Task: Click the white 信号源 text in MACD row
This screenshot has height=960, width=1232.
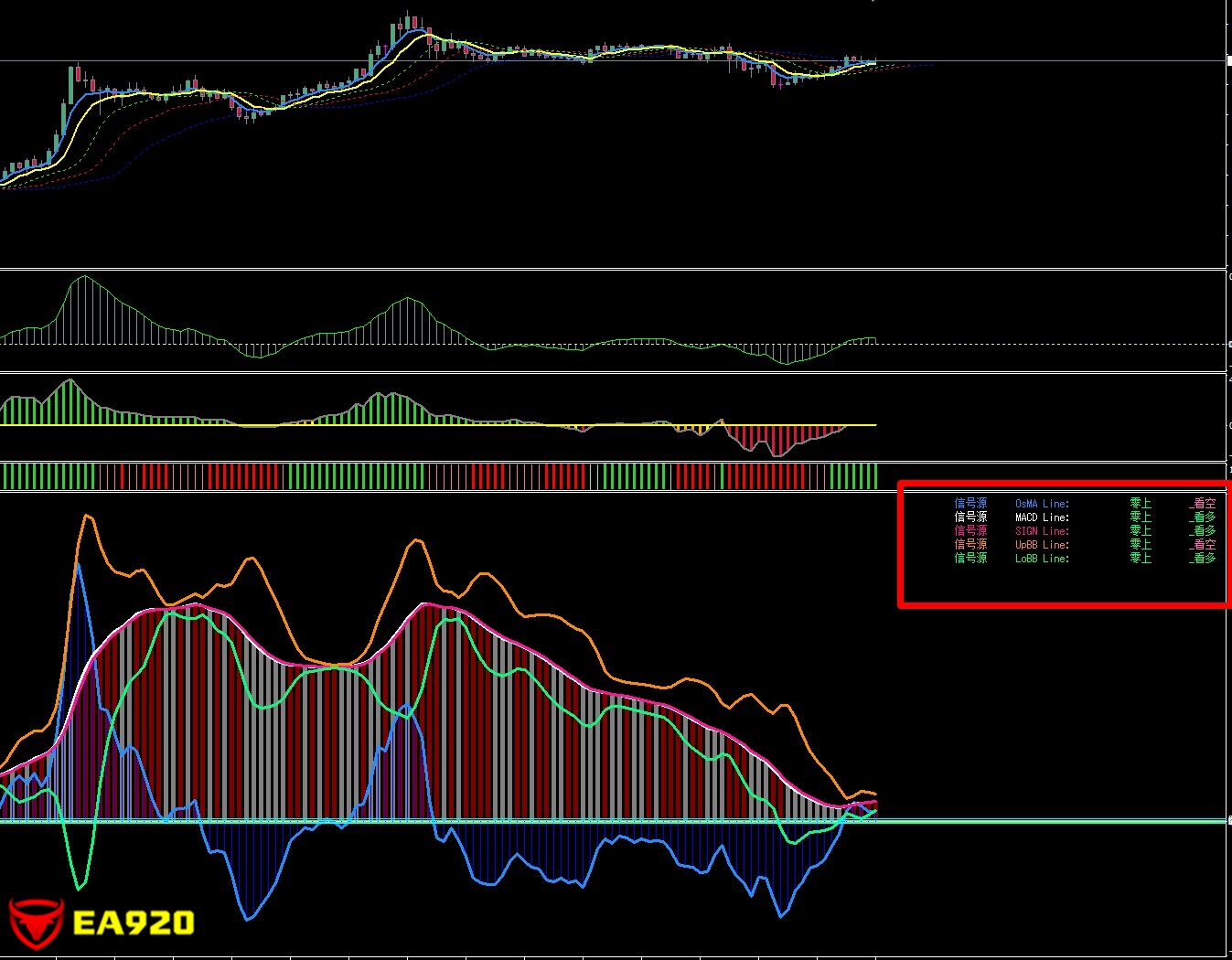Action: (970, 517)
